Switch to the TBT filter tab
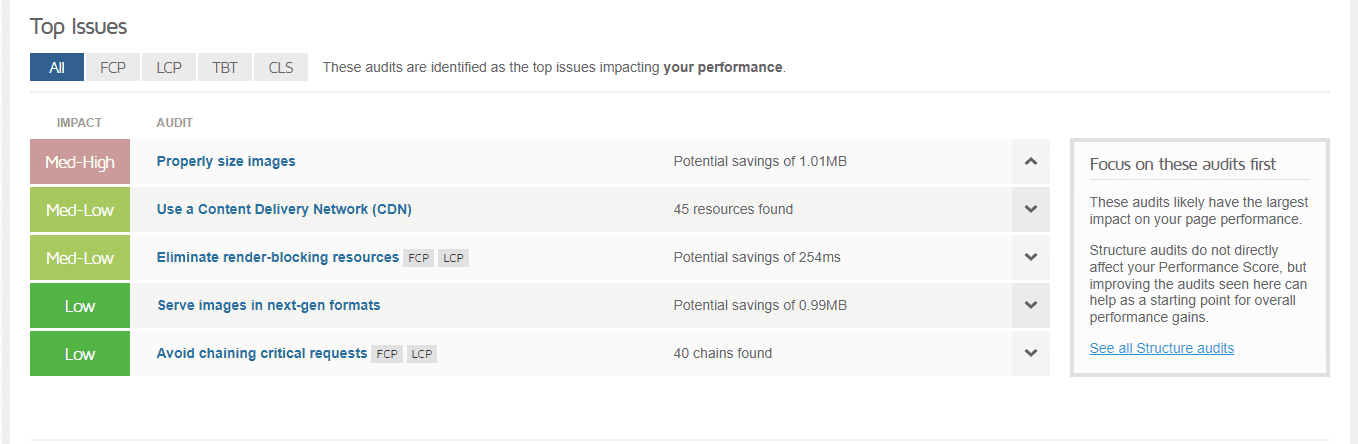The width and height of the screenshot is (1358, 444). 224,67
